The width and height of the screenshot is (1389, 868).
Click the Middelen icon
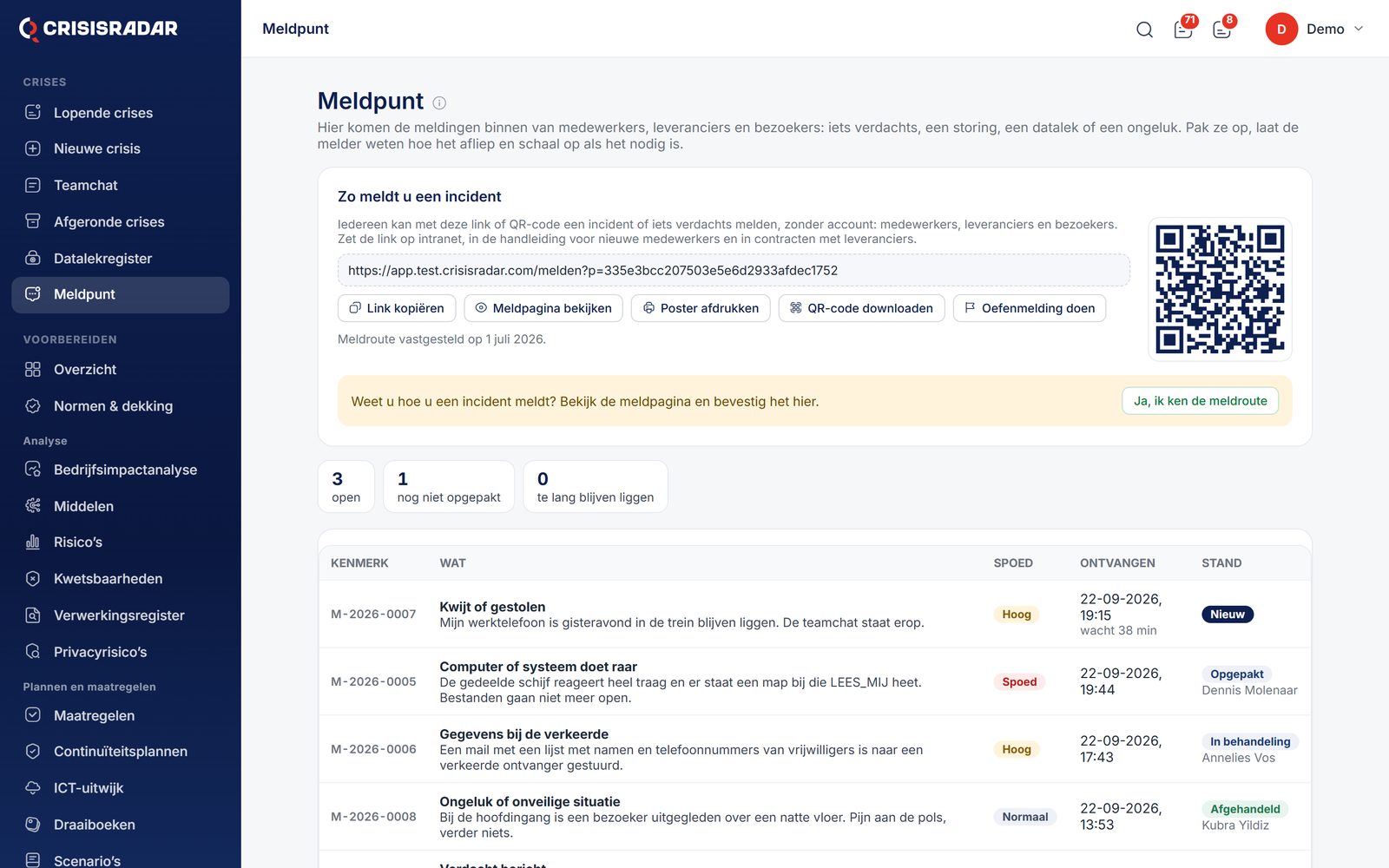[x=33, y=506]
